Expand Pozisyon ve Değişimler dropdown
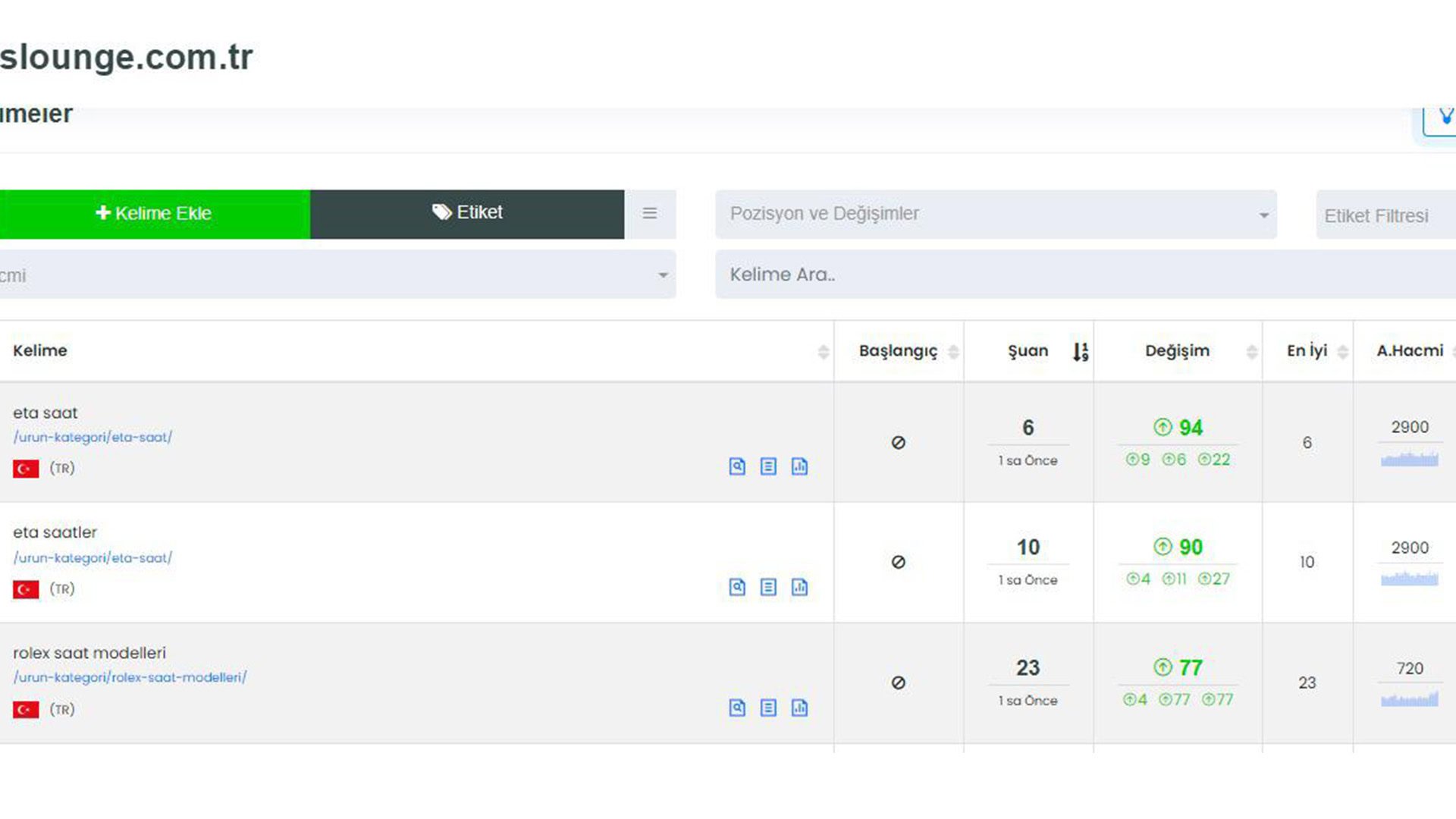The width and height of the screenshot is (1456, 819). click(x=995, y=215)
